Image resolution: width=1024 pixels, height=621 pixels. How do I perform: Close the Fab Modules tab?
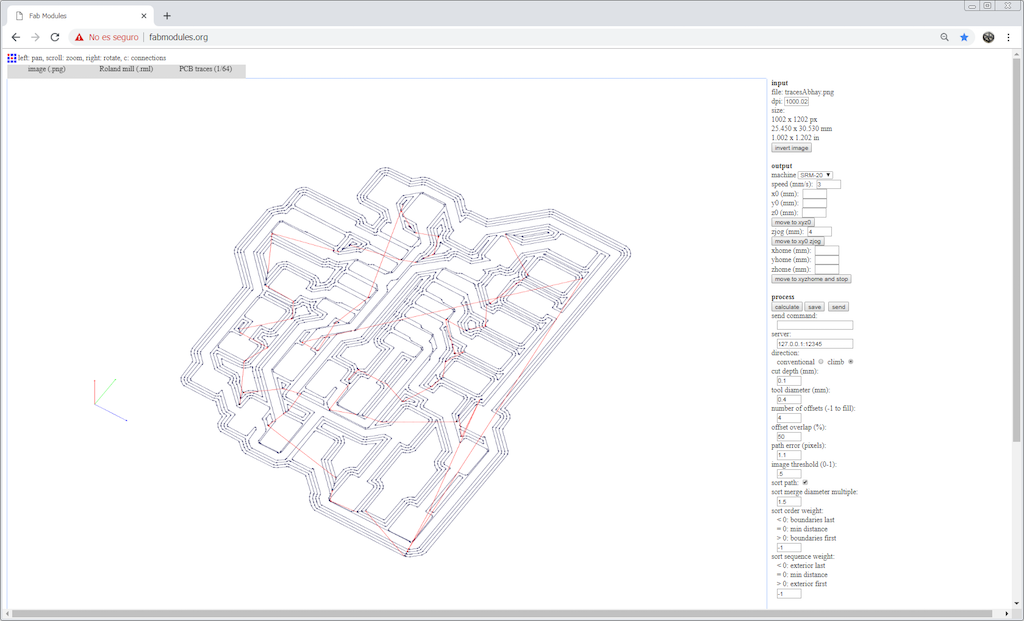(144, 16)
